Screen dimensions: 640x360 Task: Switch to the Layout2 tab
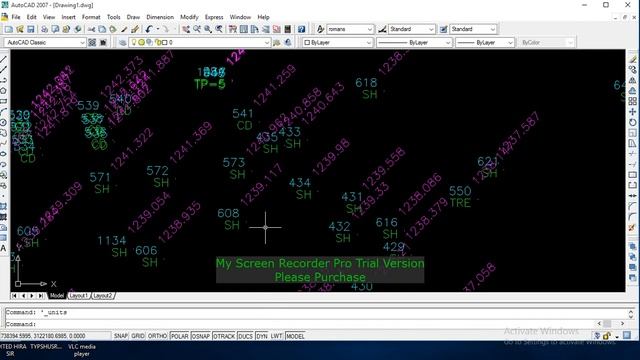click(102, 296)
